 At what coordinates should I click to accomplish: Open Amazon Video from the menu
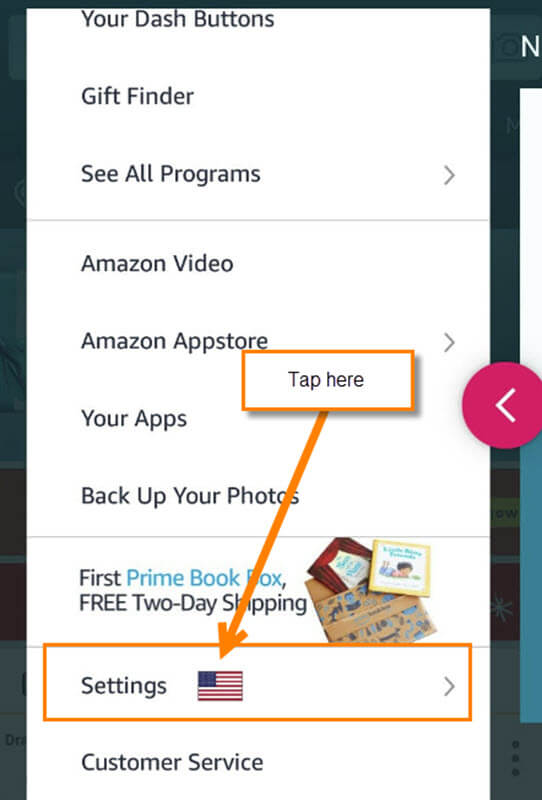click(x=157, y=264)
